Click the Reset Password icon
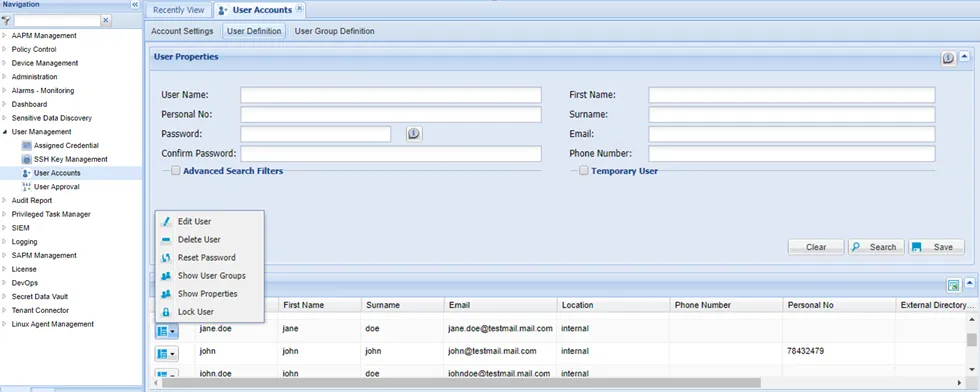 [x=166, y=258]
